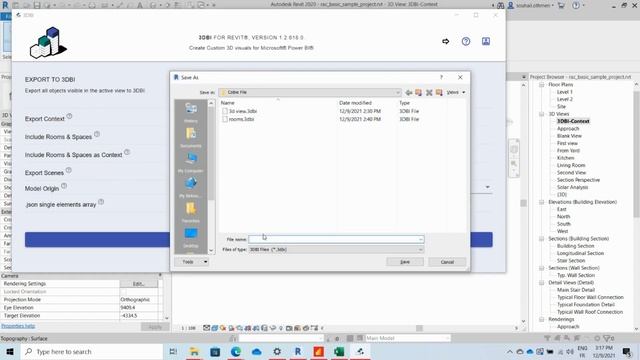Open Properties help link
The image size is (640, 360).
[x=18, y=326]
